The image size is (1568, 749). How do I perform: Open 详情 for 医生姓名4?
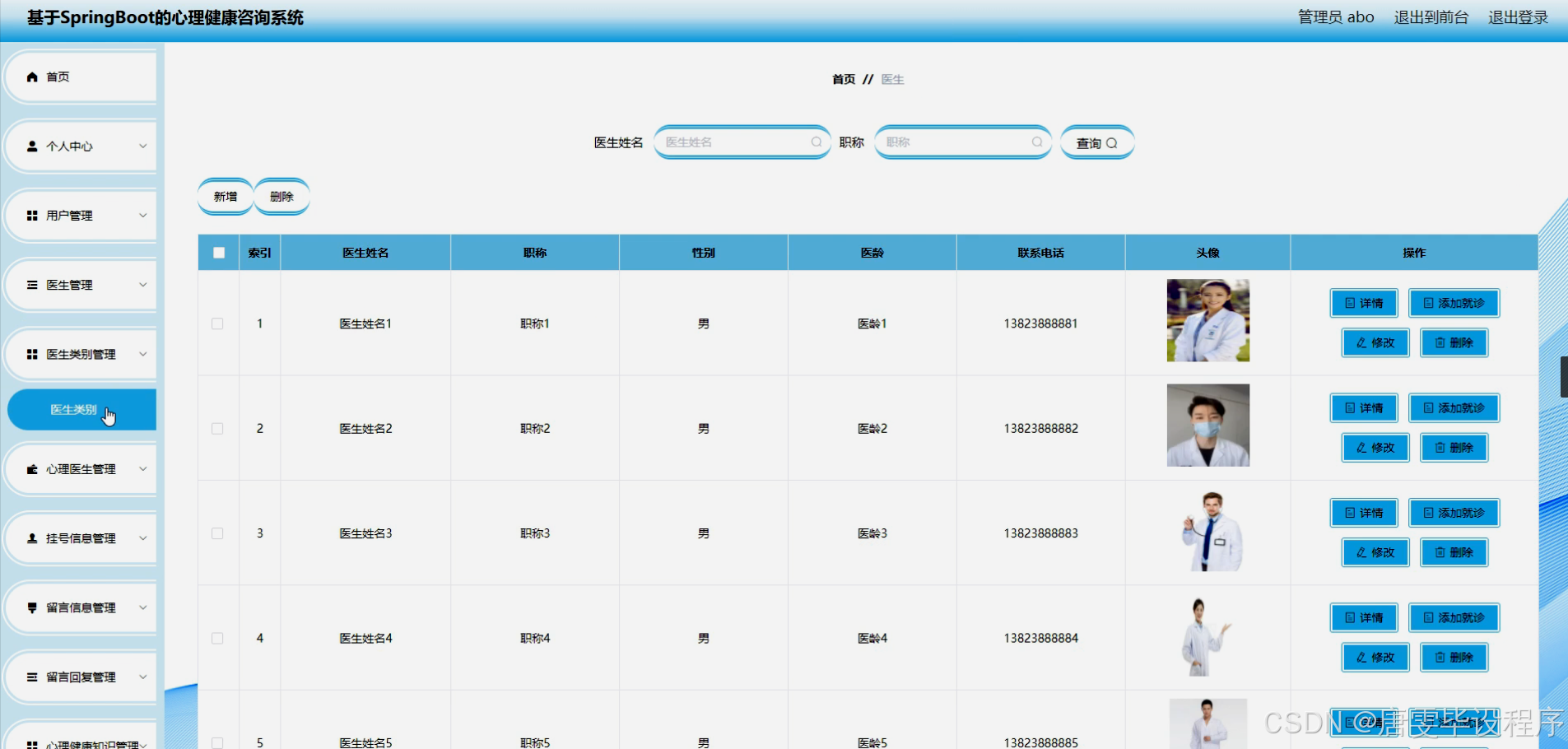tap(1364, 617)
